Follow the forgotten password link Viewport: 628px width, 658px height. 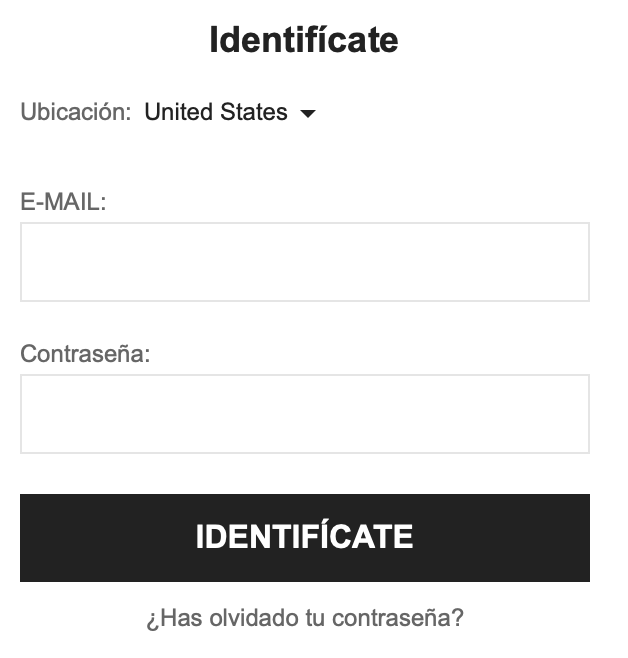[x=304, y=618]
